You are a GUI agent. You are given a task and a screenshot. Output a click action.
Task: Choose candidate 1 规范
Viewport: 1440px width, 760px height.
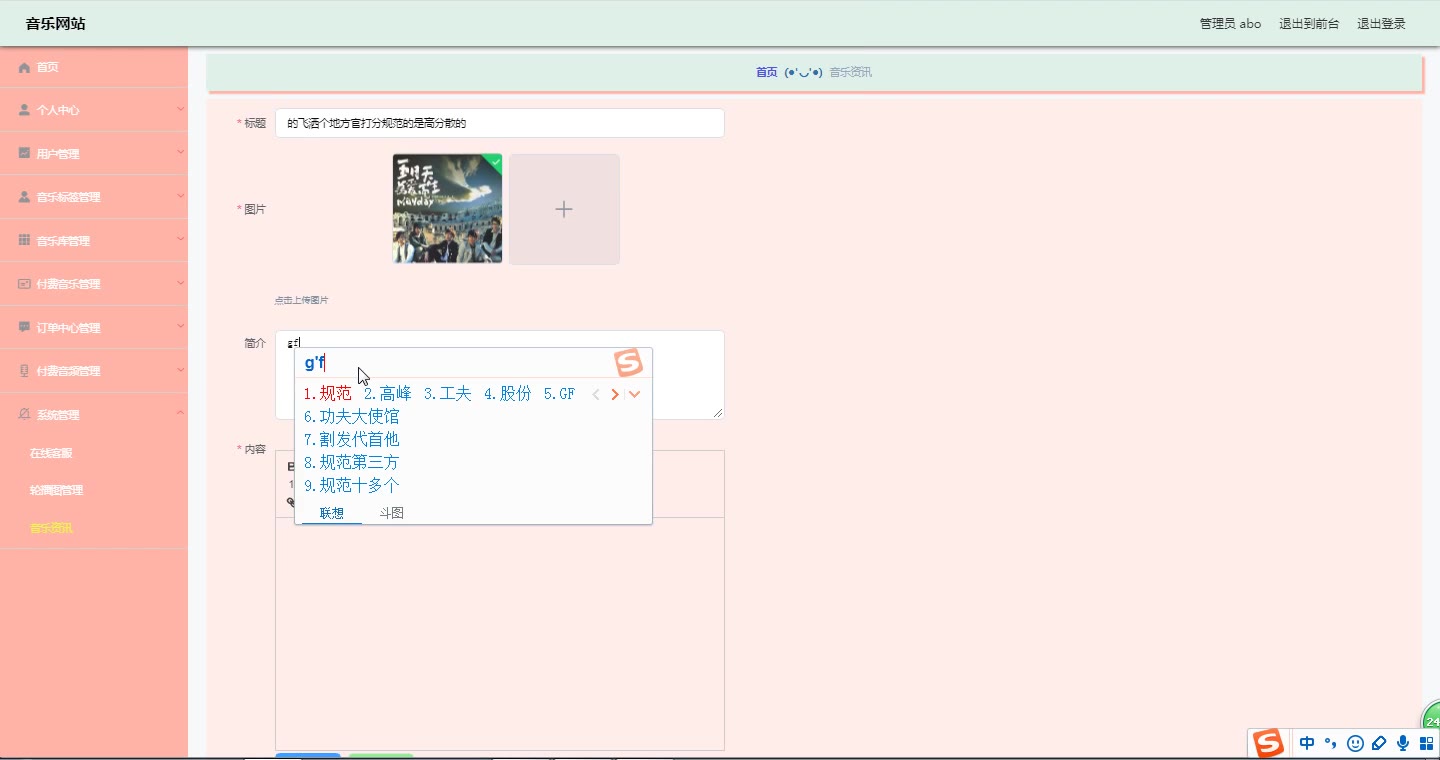coord(328,394)
